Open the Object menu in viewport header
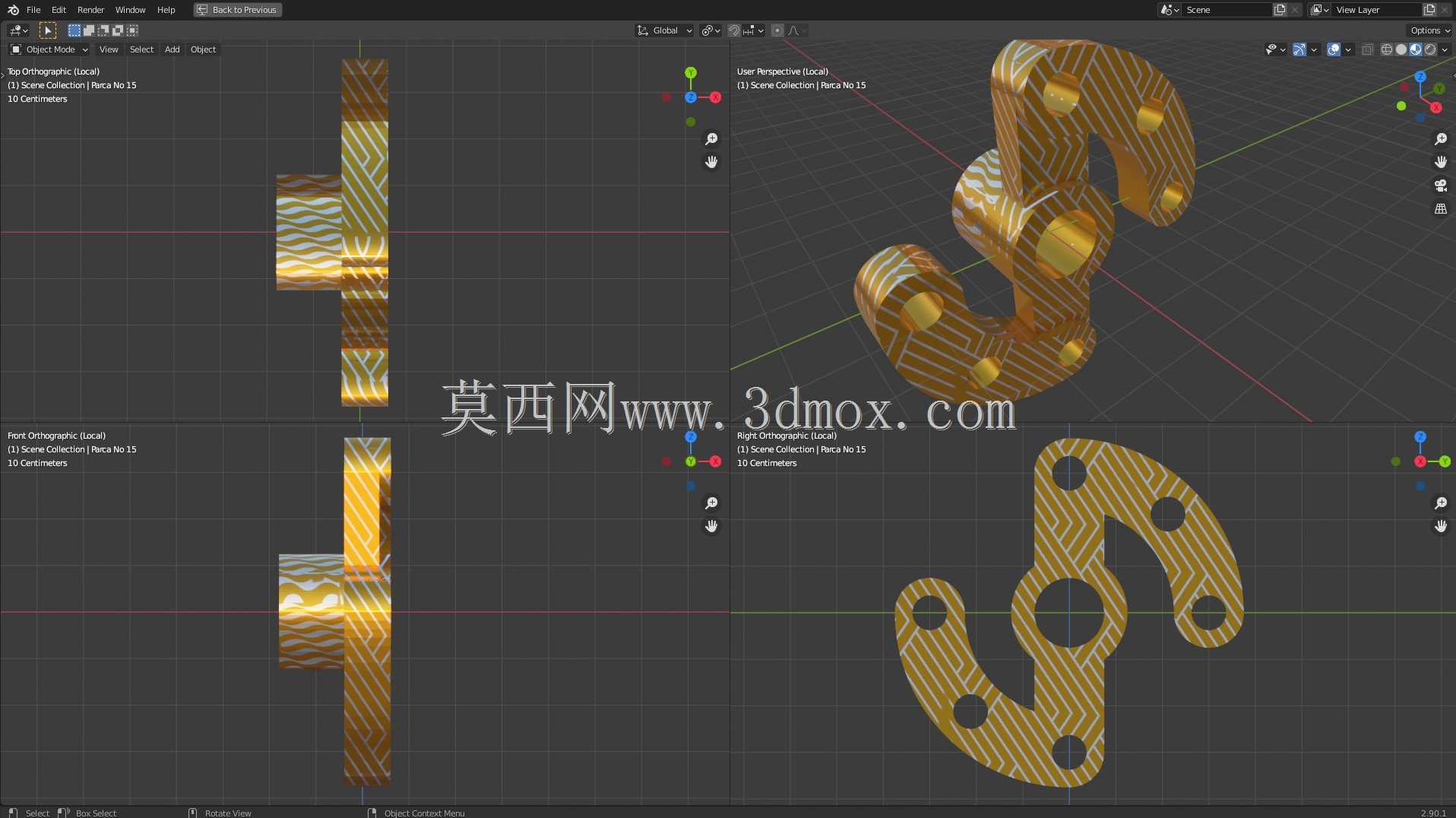 pos(203,49)
